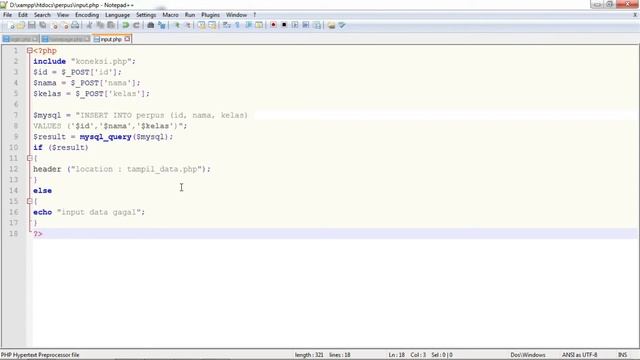Start macro recording with the red Record icon

point(273,25)
